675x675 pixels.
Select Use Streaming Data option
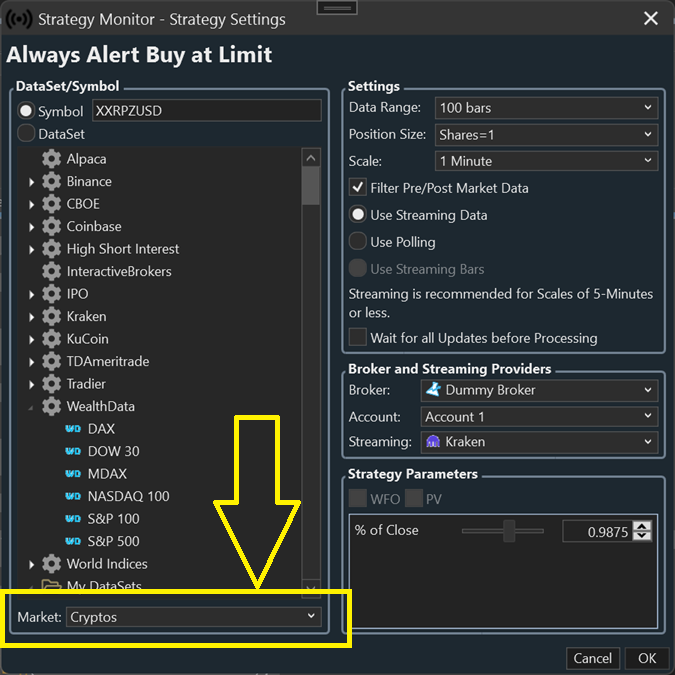(x=358, y=214)
